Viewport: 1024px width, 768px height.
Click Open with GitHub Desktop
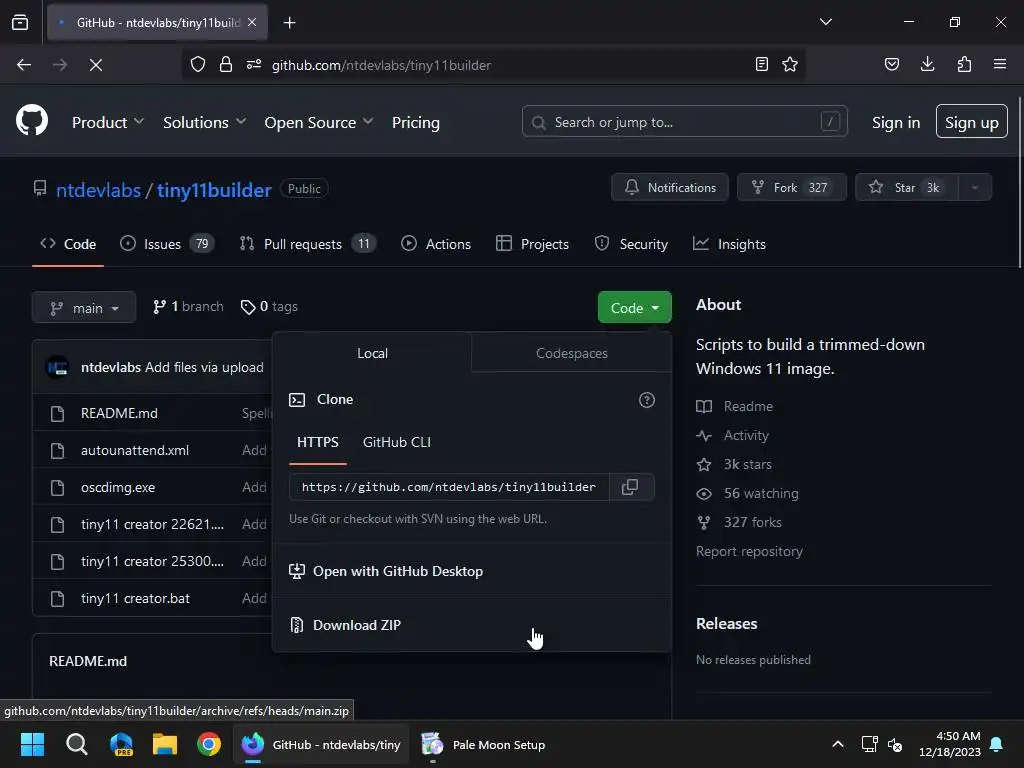(472, 571)
